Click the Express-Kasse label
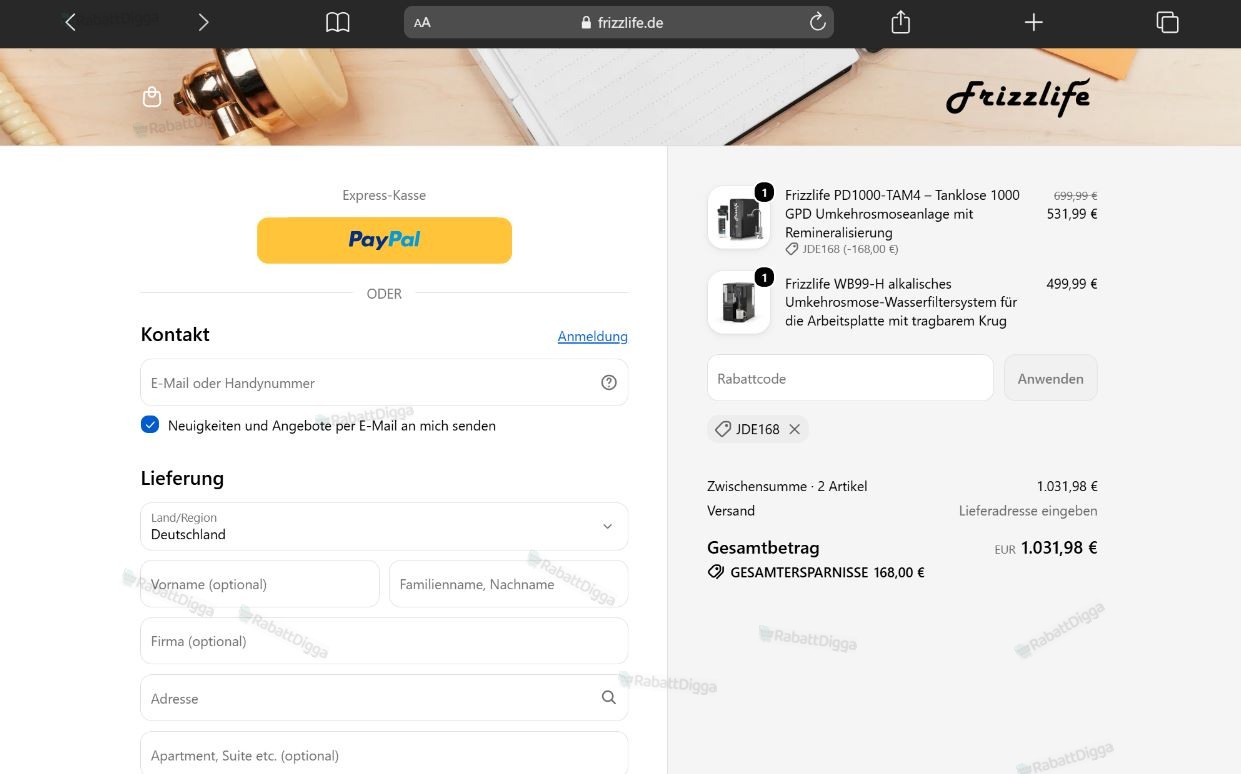 point(384,195)
